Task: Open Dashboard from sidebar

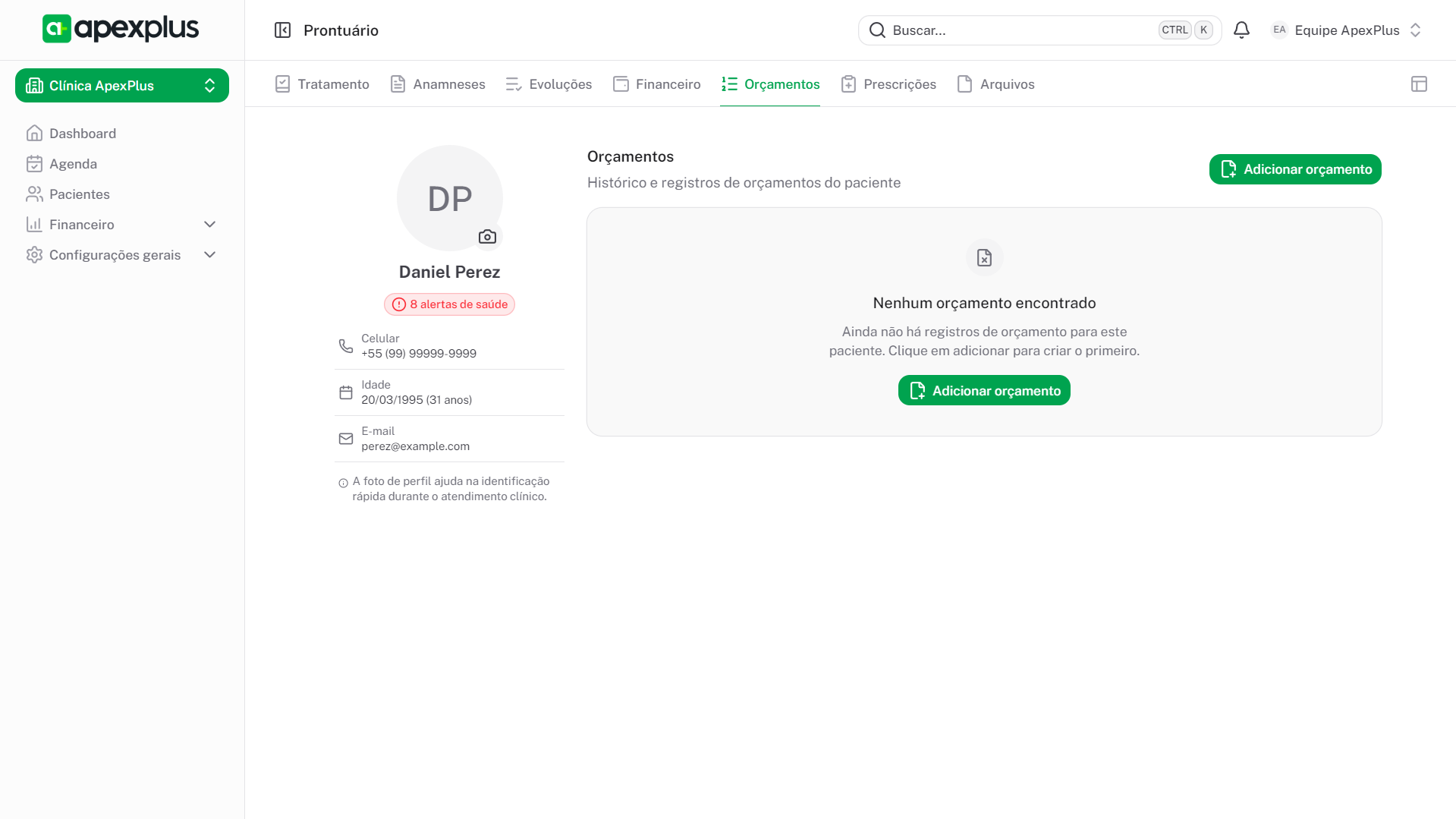Action: tap(83, 134)
